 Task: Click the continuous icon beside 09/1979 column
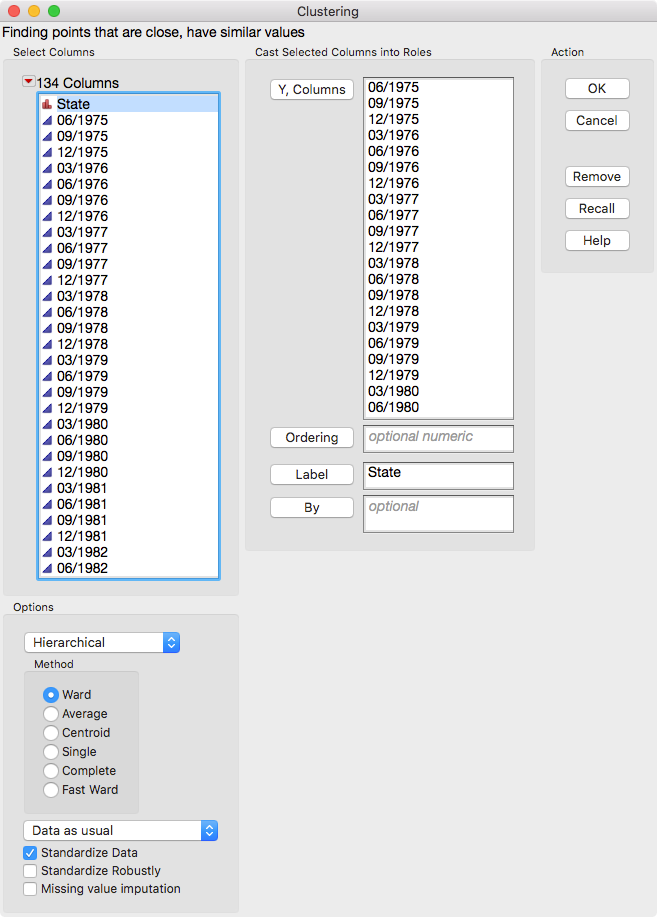[x=47, y=392]
